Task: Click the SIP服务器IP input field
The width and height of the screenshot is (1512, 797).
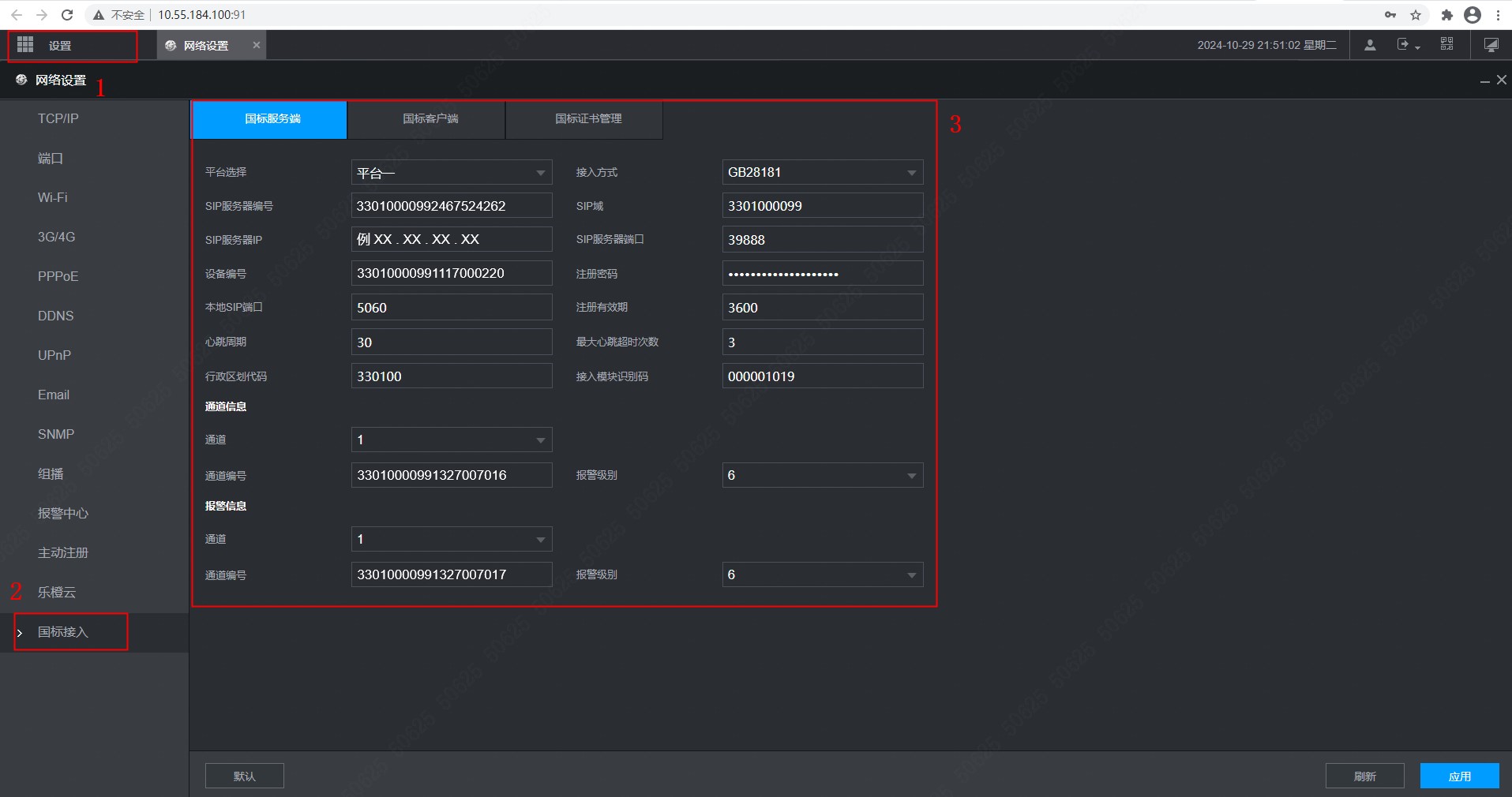Action: [451, 239]
